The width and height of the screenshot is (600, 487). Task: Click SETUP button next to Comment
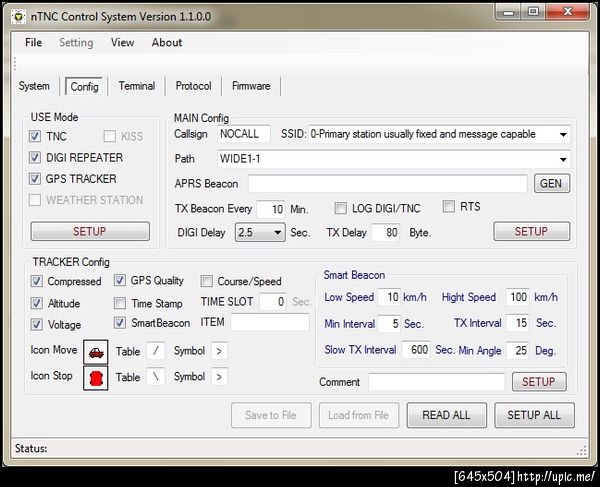[x=539, y=382]
